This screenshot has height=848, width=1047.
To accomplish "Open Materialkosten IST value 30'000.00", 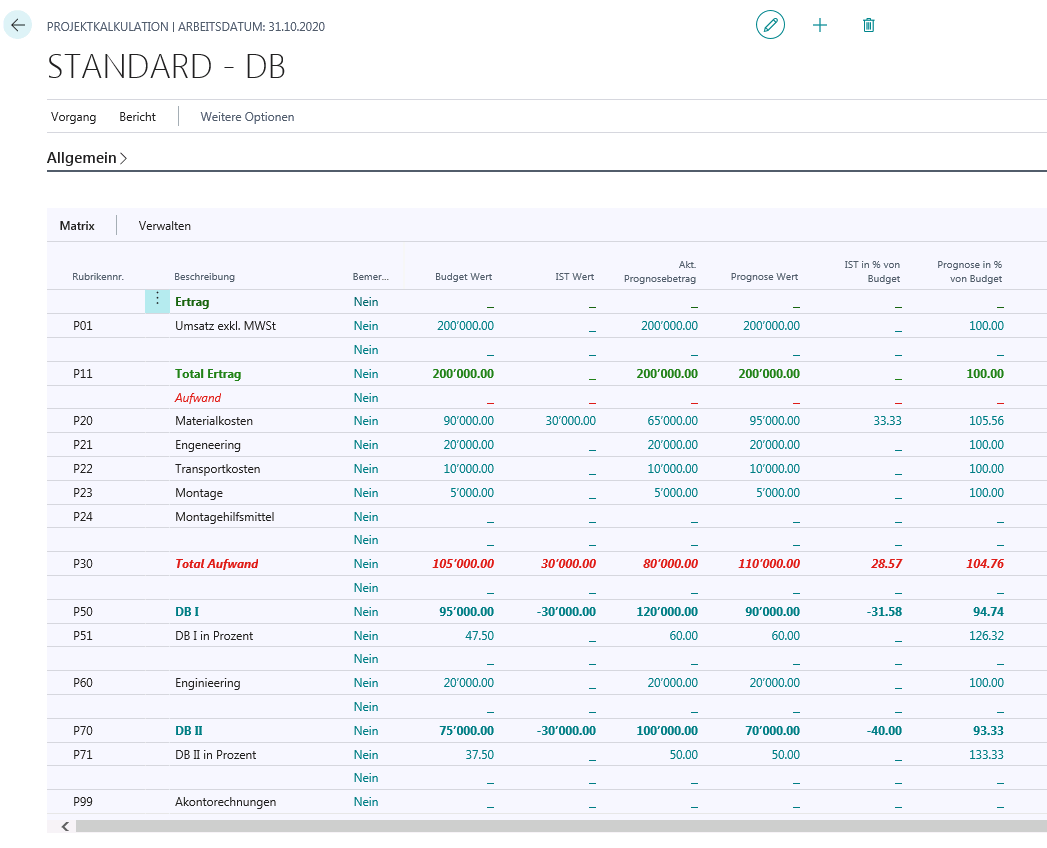I will (570, 421).
